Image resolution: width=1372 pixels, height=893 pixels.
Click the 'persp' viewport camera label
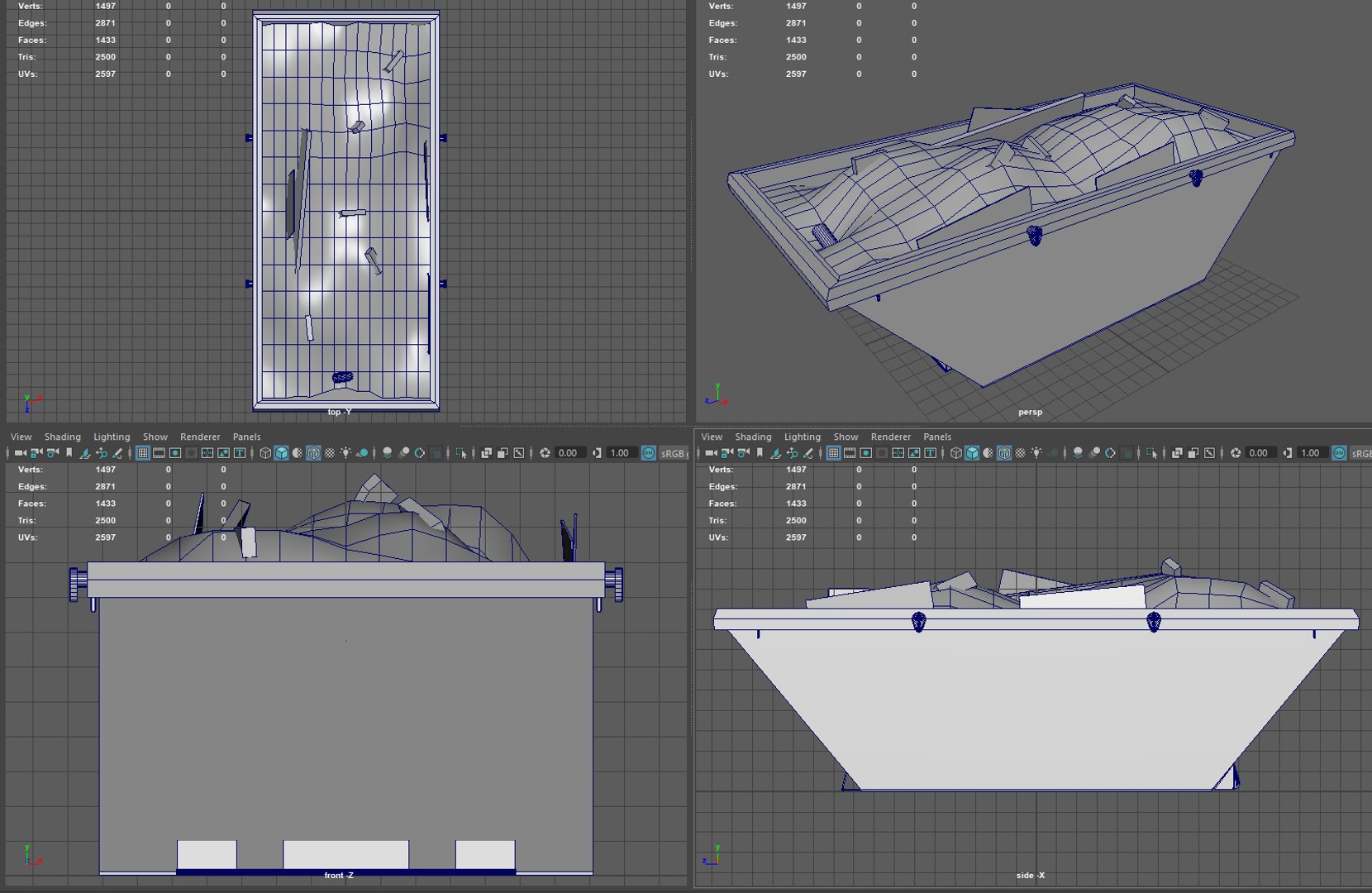point(1030,412)
